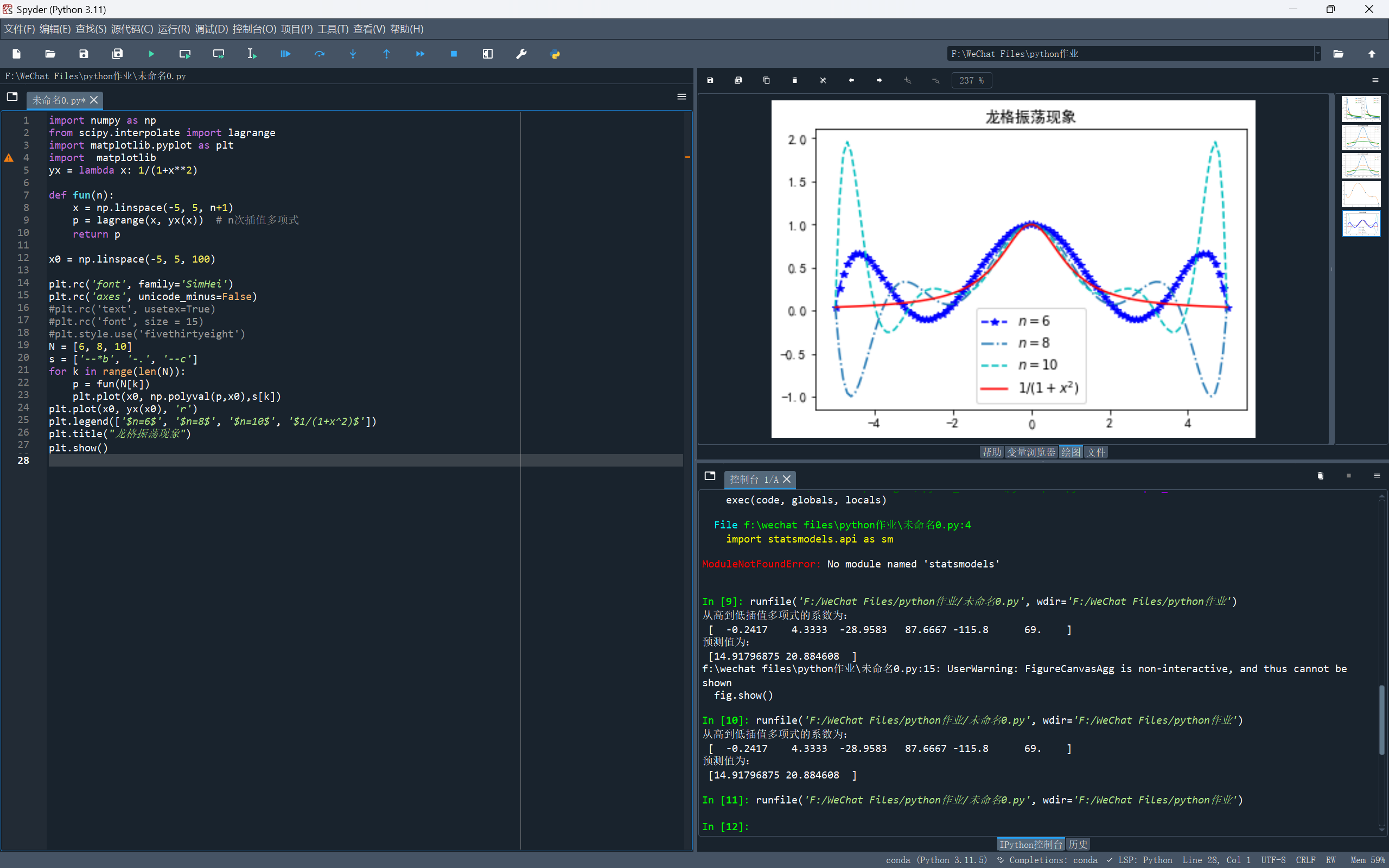Open 帮助(H) menu

pyautogui.click(x=407, y=29)
